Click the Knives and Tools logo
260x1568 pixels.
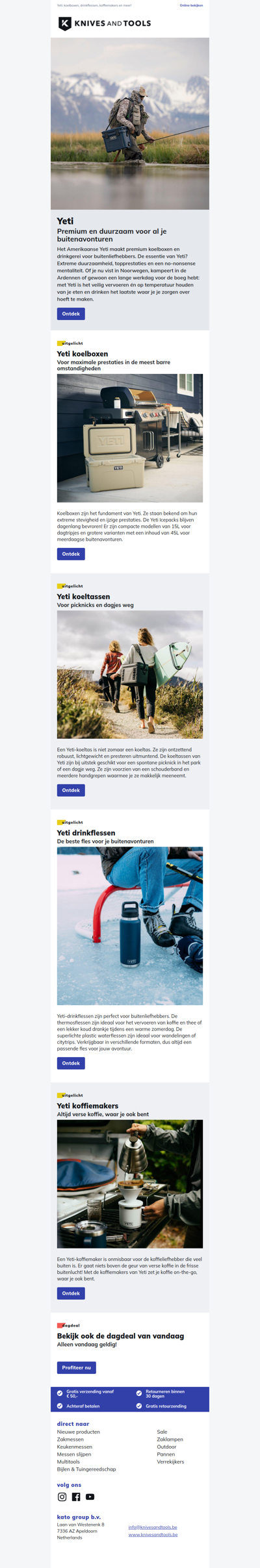(x=105, y=23)
